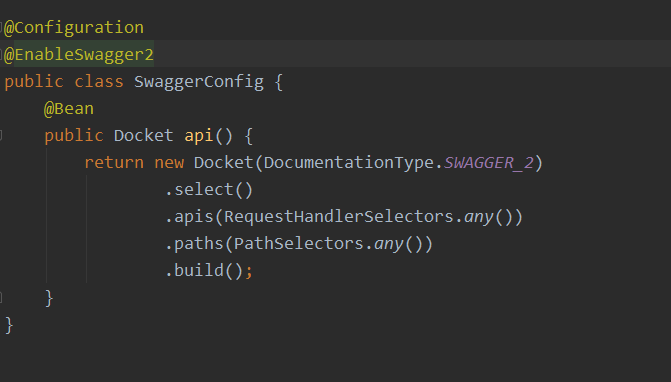Screen dimensions: 671x382
Task: Click the api() method name
Action: pos(199,136)
